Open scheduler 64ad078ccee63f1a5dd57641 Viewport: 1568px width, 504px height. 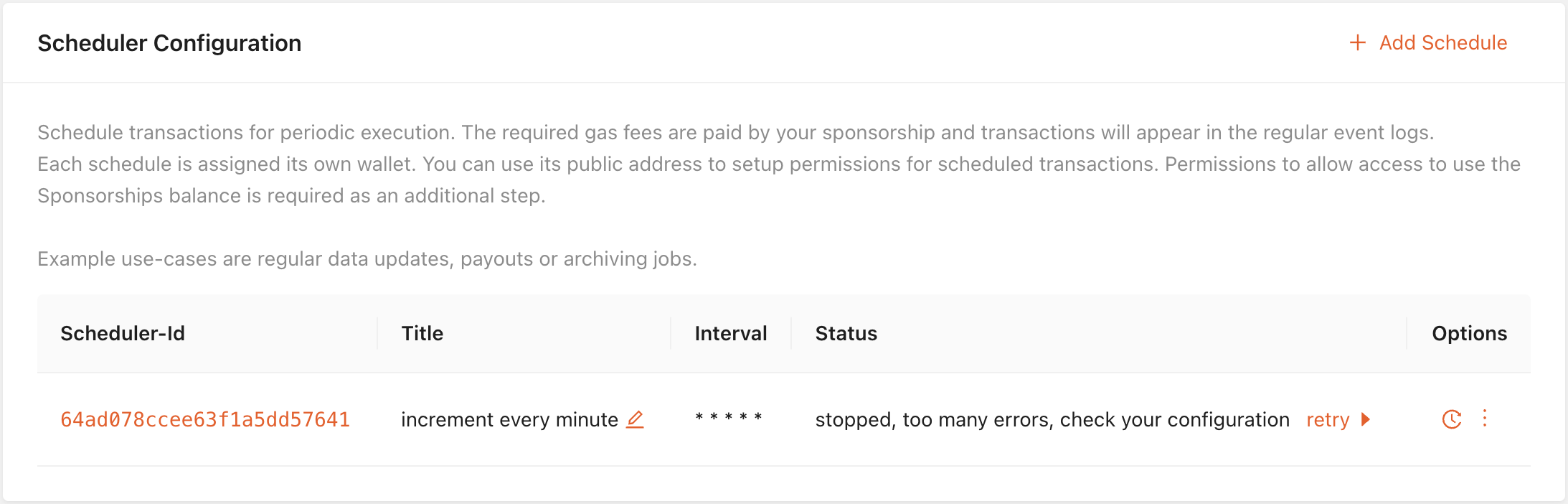(x=205, y=419)
